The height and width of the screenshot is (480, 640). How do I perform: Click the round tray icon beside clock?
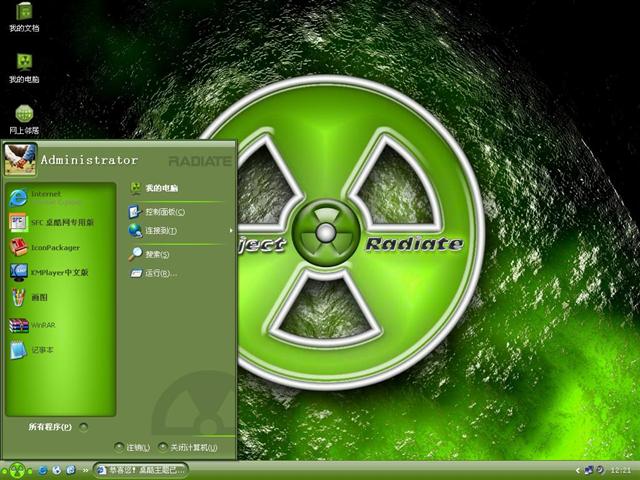600,470
